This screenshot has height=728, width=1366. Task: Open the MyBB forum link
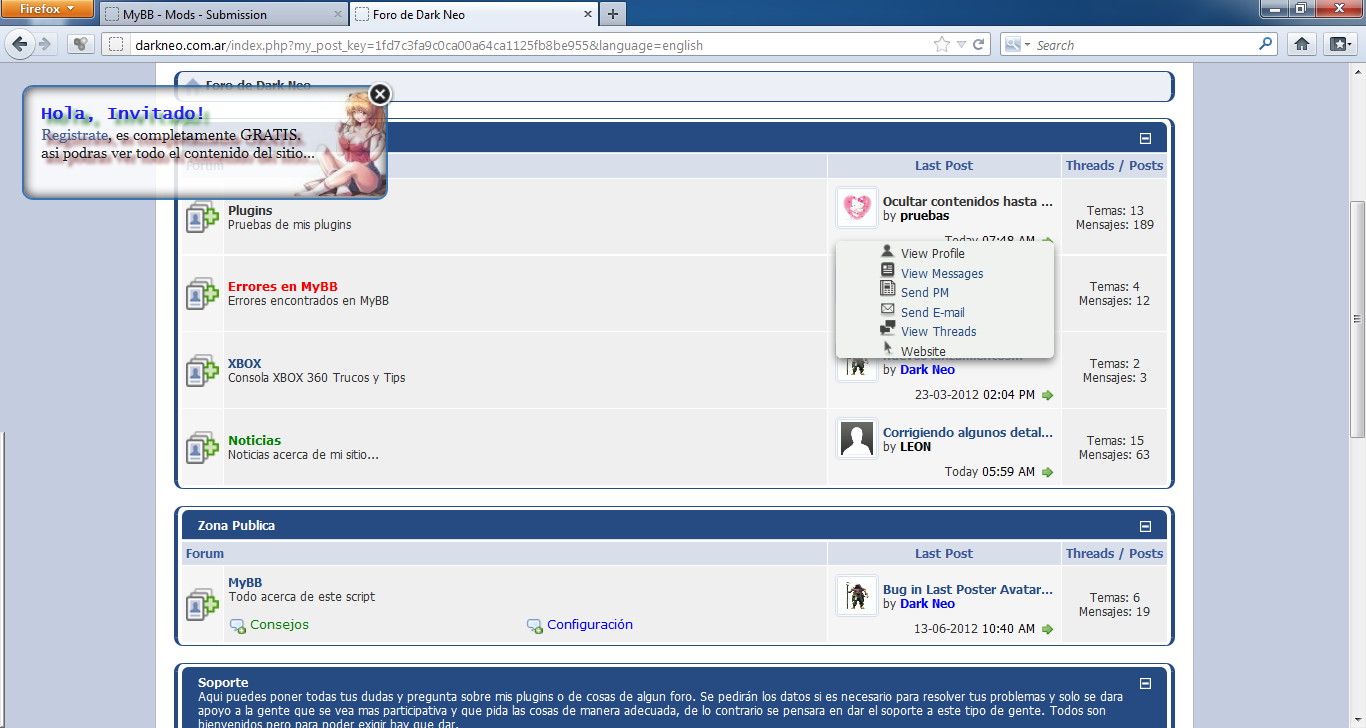[245, 583]
